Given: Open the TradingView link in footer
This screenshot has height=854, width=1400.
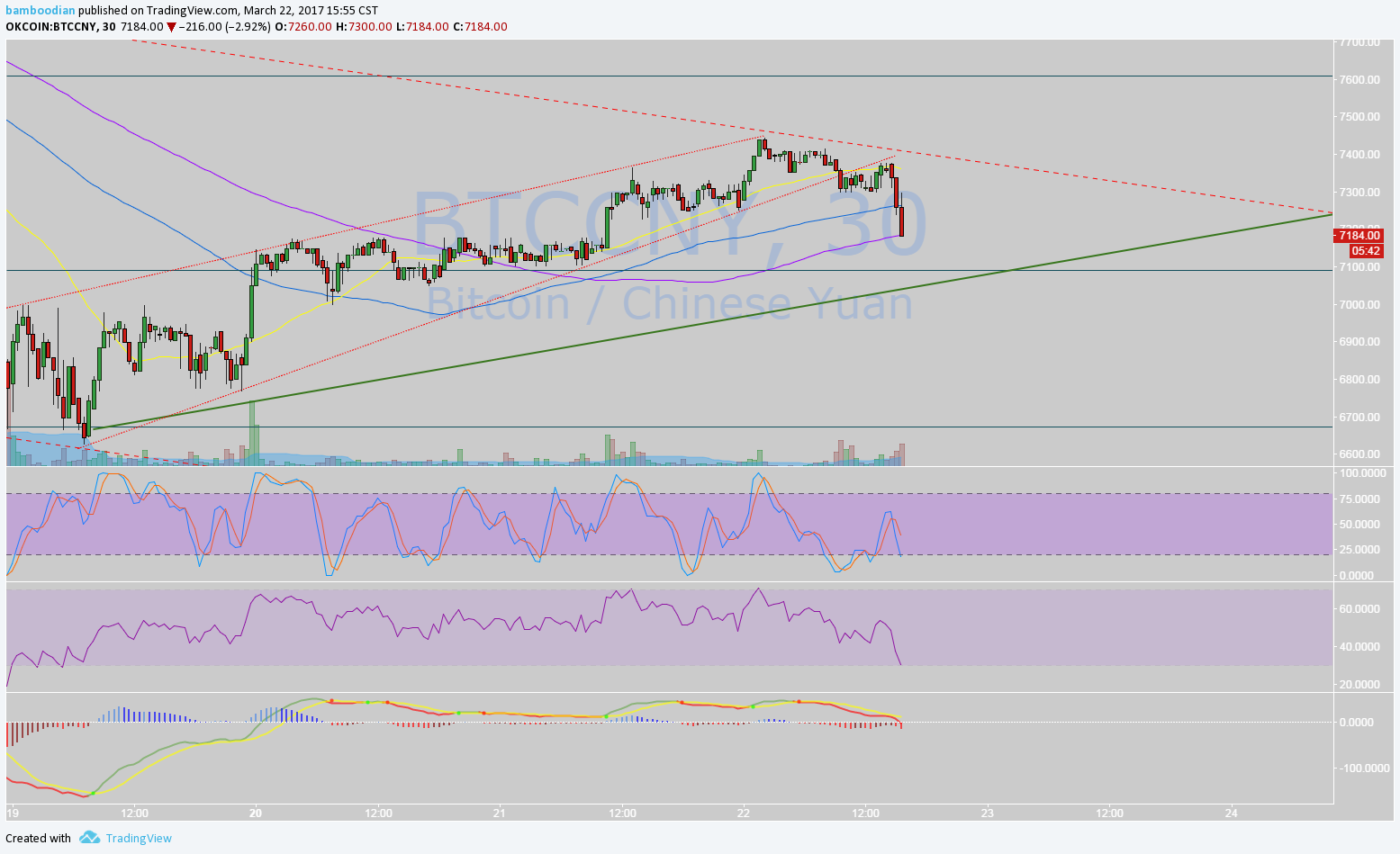Looking at the screenshot, I should tap(139, 838).
